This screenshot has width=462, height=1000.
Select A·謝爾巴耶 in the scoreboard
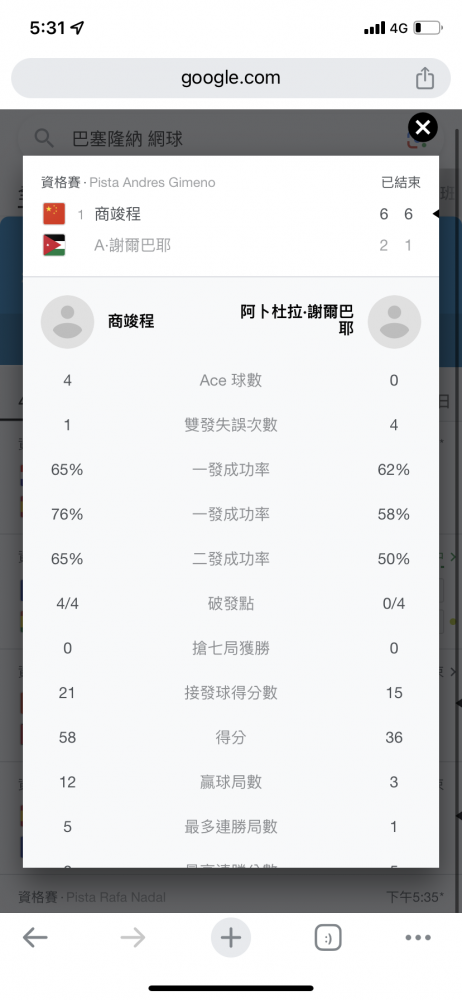point(133,246)
